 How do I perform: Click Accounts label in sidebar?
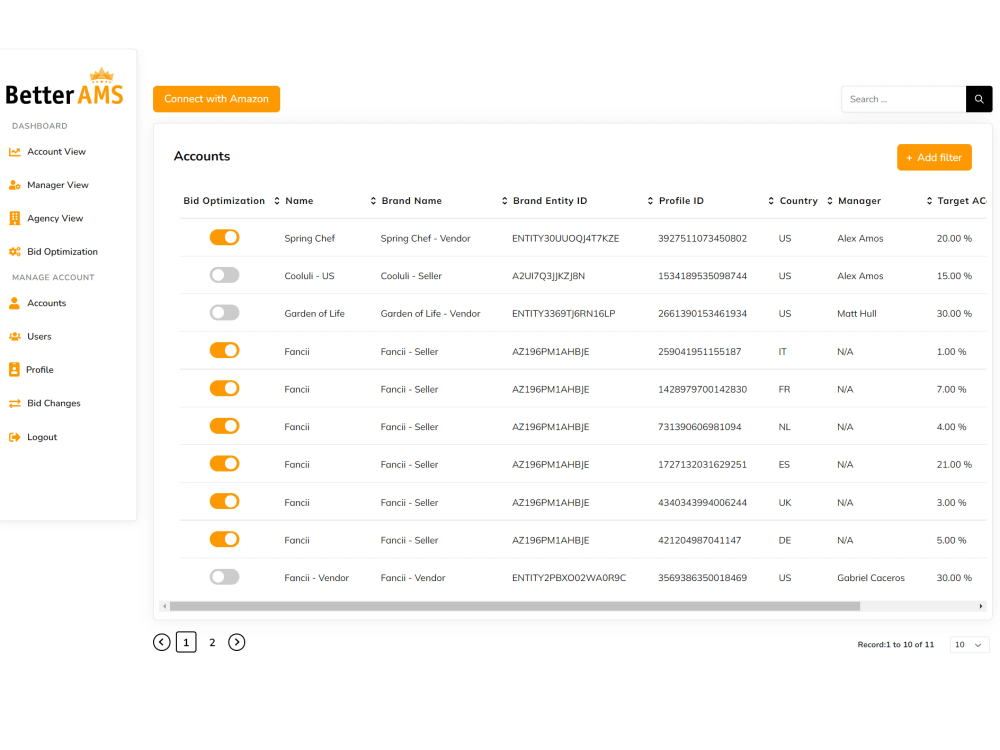pos(47,303)
